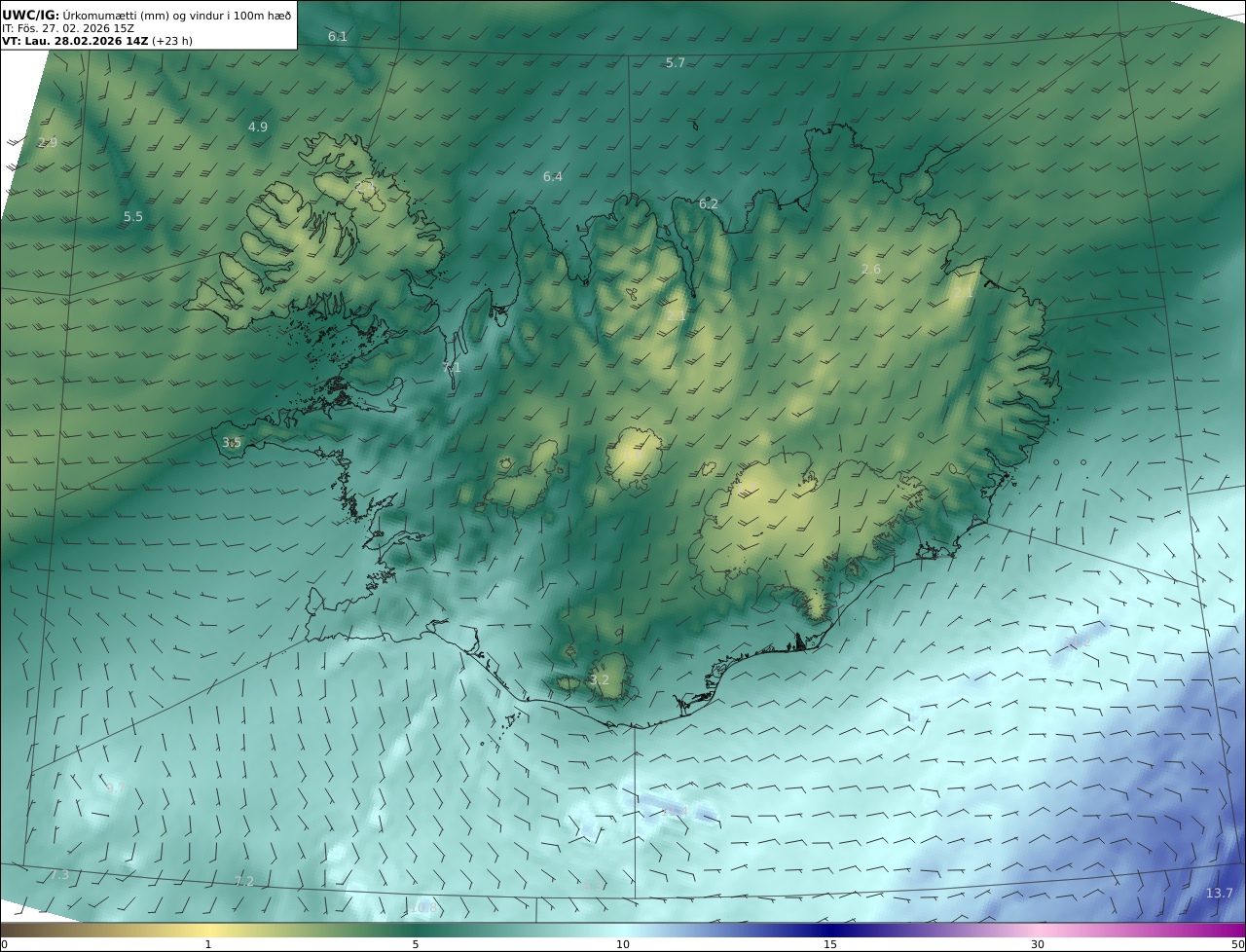Click the 2.6 map value

point(871,269)
